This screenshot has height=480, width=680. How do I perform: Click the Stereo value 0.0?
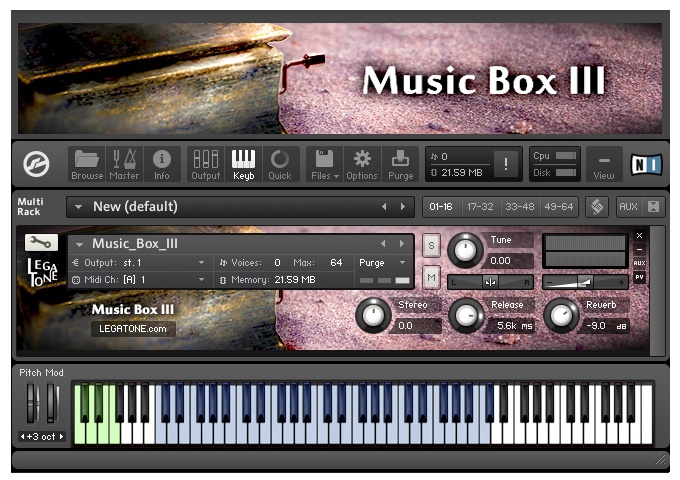pyautogui.click(x=405, y=326)
